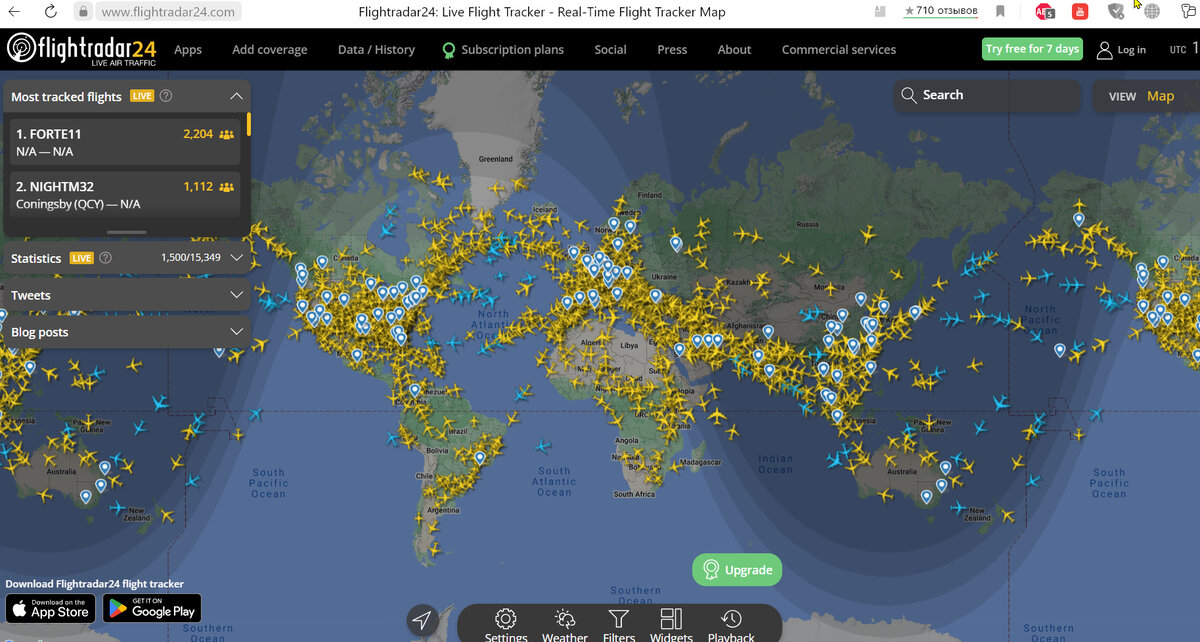Open the Playback history icon

pos(731,619)
